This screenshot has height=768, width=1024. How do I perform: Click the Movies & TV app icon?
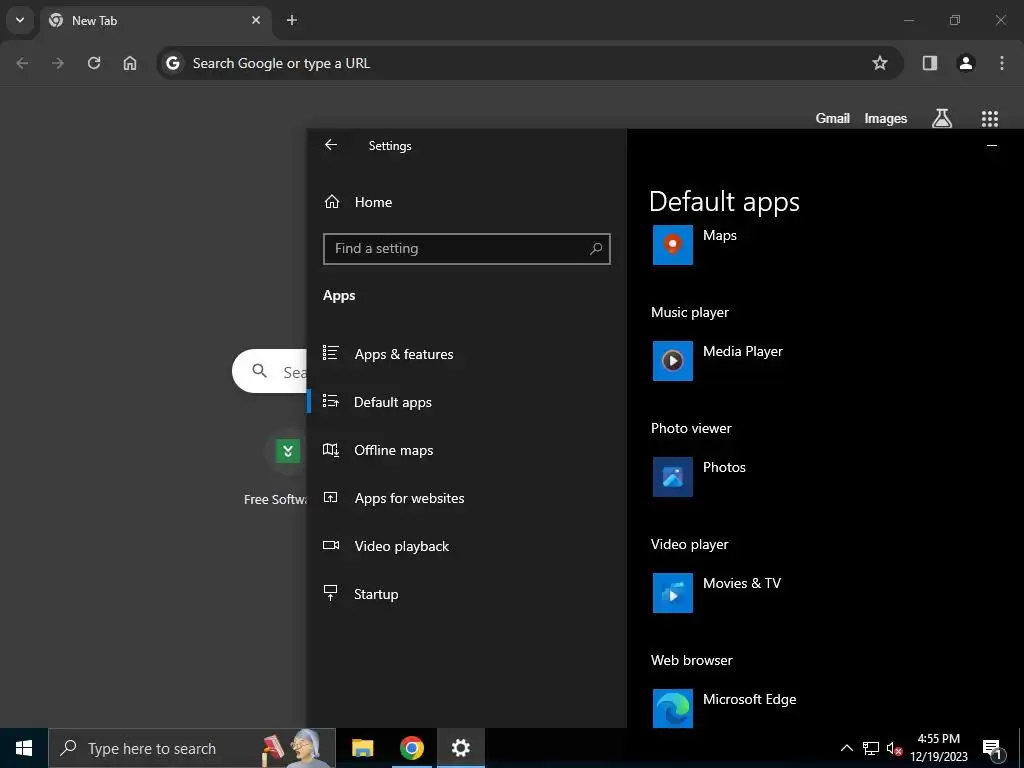pos(673,592)
